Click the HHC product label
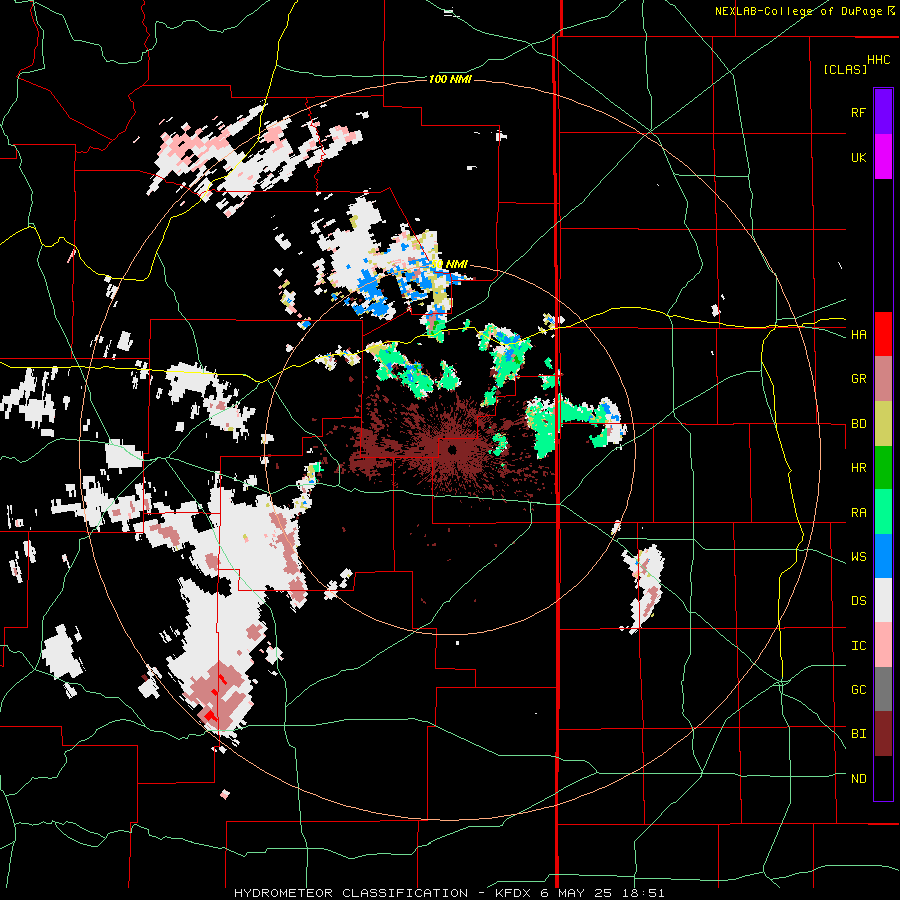 879,60
